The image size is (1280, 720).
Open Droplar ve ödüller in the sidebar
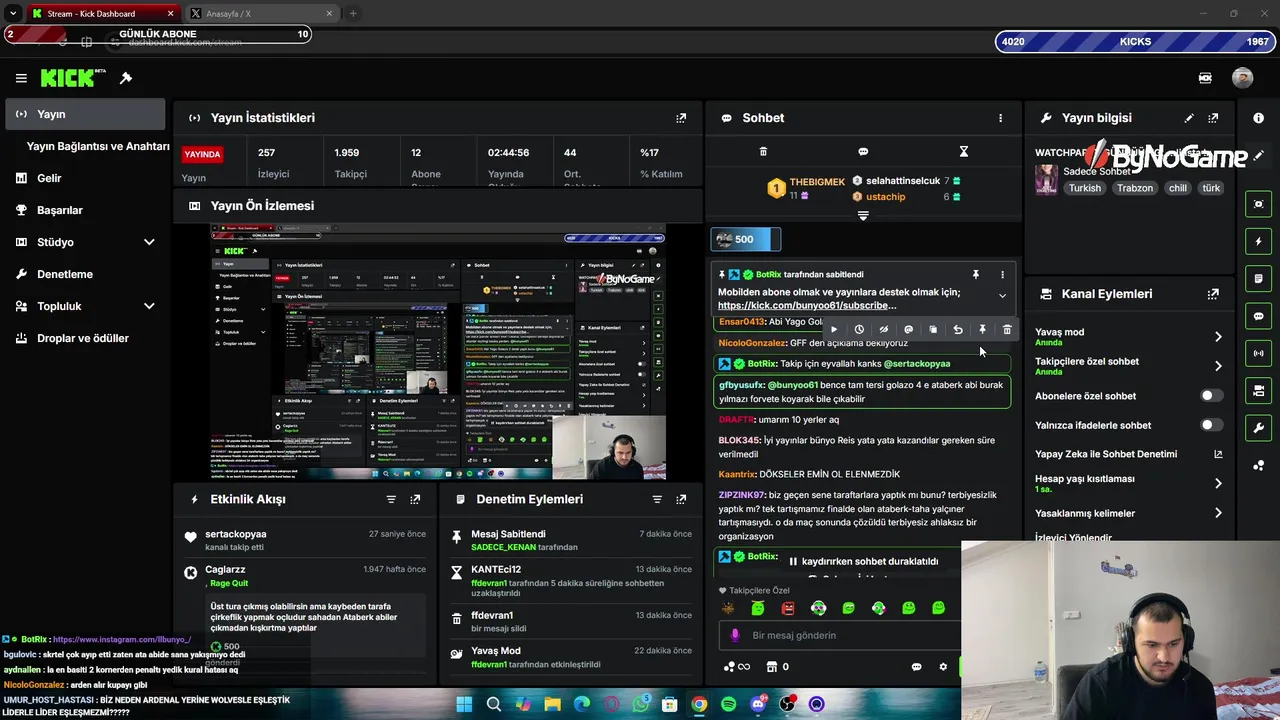85,338
